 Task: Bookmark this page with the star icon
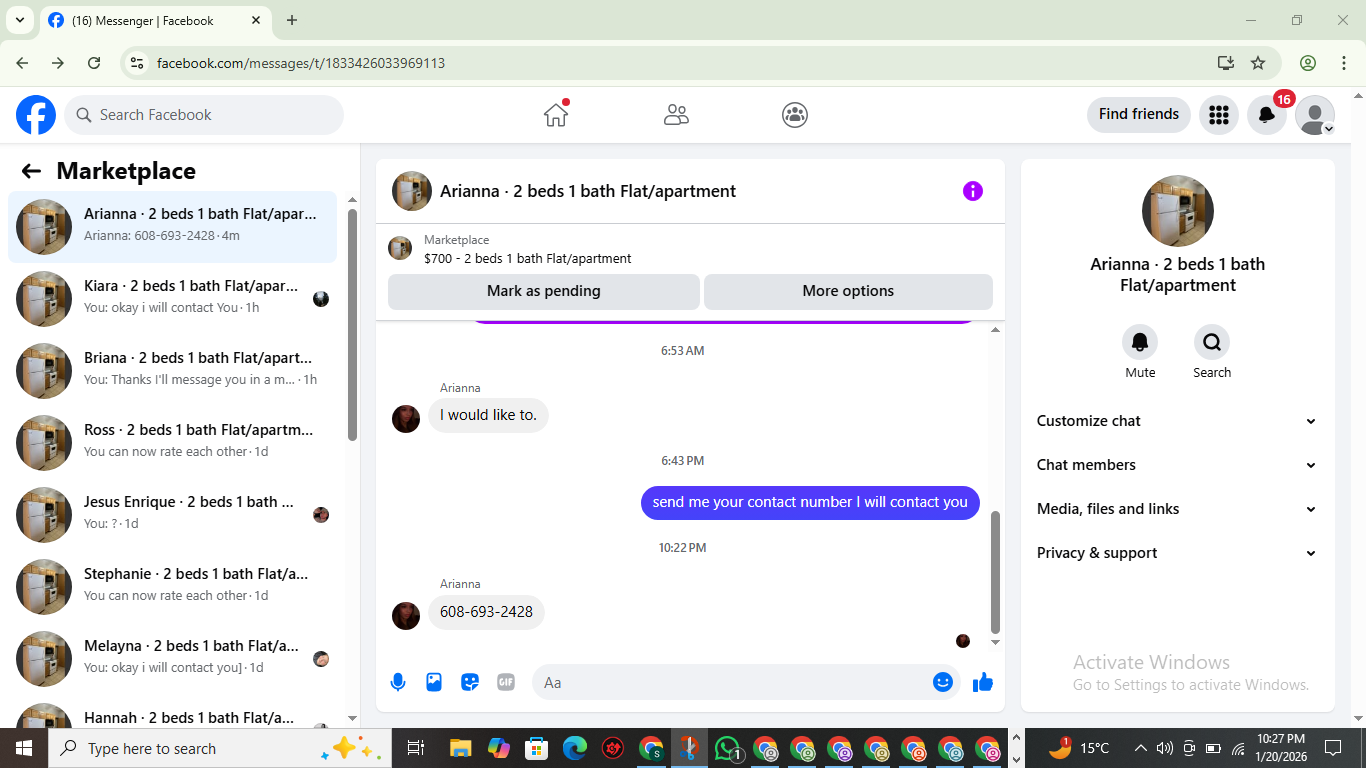(1258, 63)
